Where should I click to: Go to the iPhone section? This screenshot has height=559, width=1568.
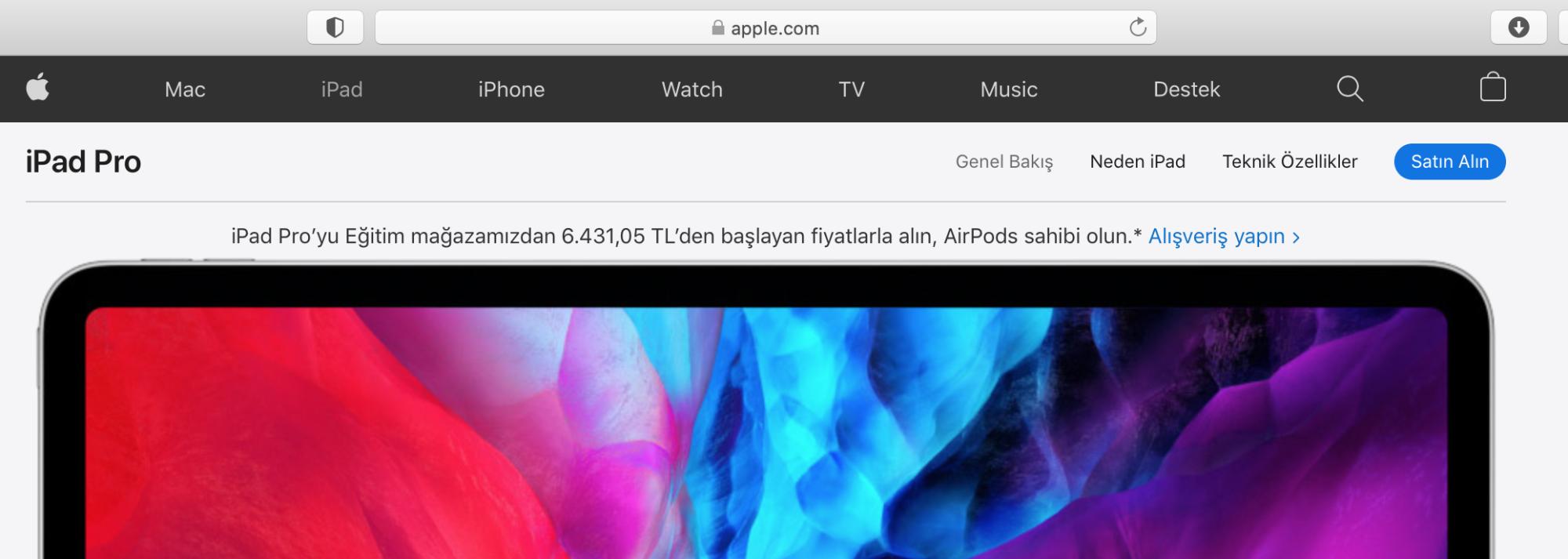pyautogui.click(x=511, y=89)
